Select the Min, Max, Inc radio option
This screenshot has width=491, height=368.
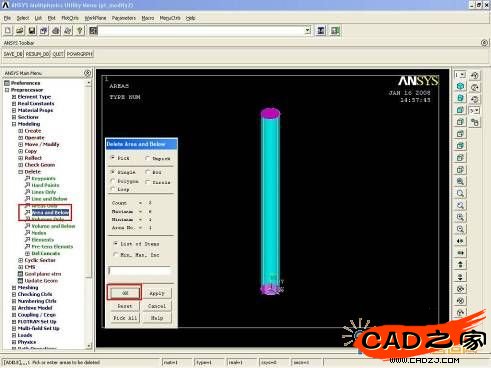115,255
